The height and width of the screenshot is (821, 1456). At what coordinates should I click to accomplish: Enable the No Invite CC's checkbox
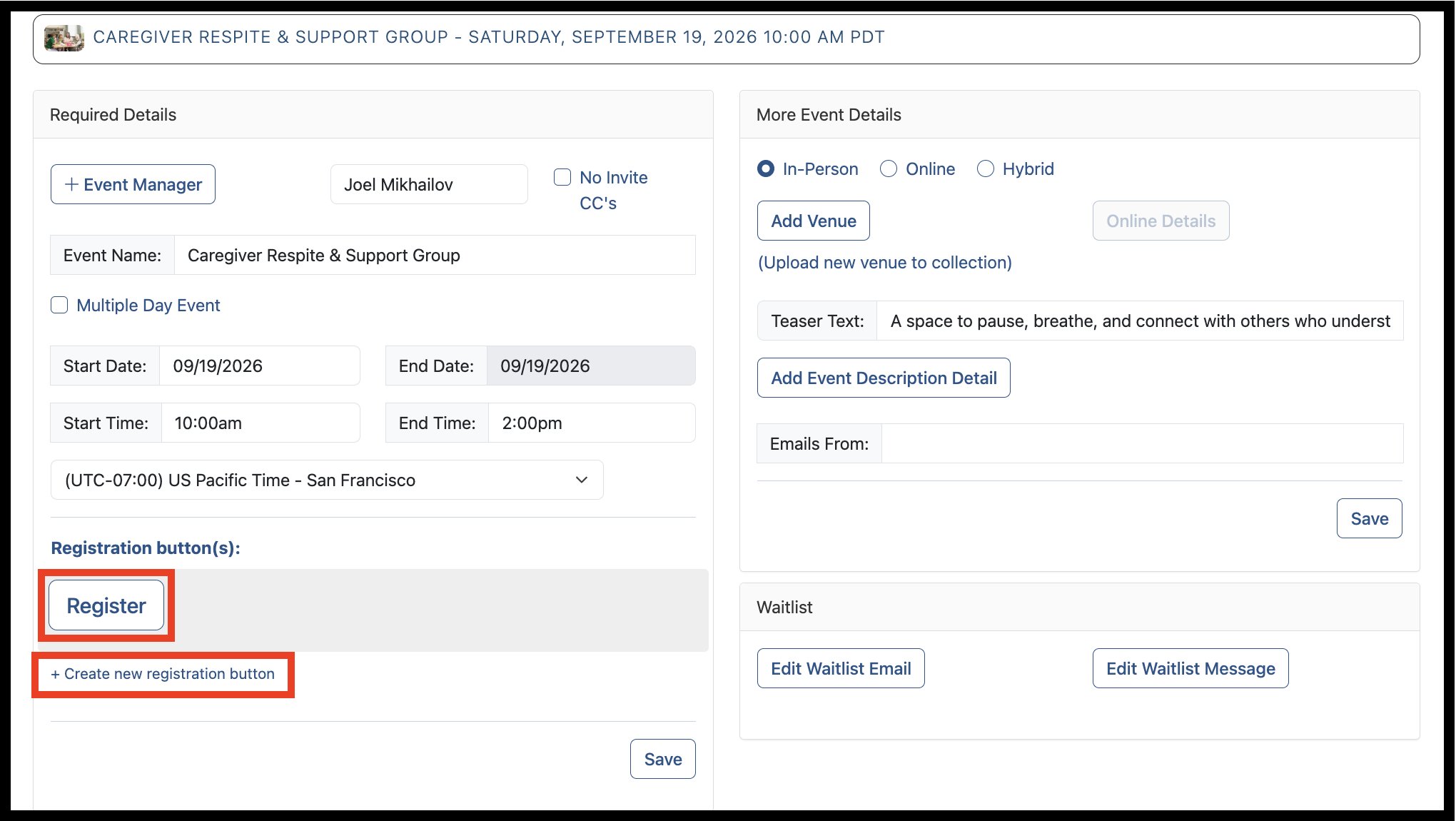(562, 177)
